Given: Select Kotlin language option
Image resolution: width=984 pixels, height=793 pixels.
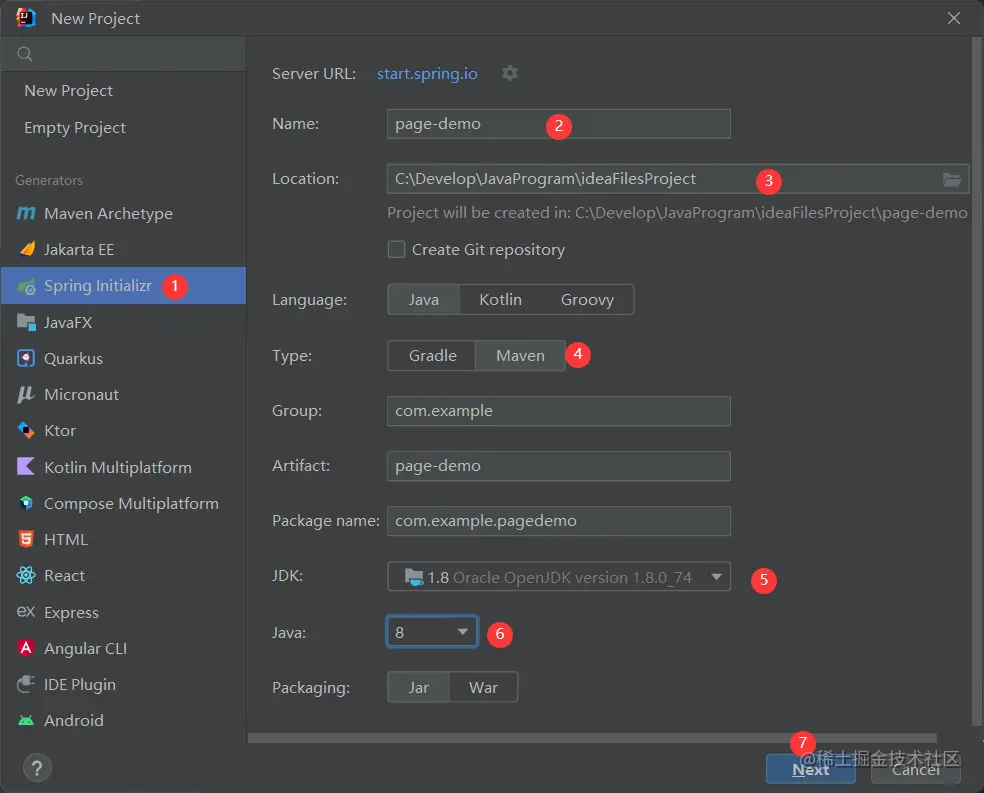Looking at the screenshot, I should point(500,300).
